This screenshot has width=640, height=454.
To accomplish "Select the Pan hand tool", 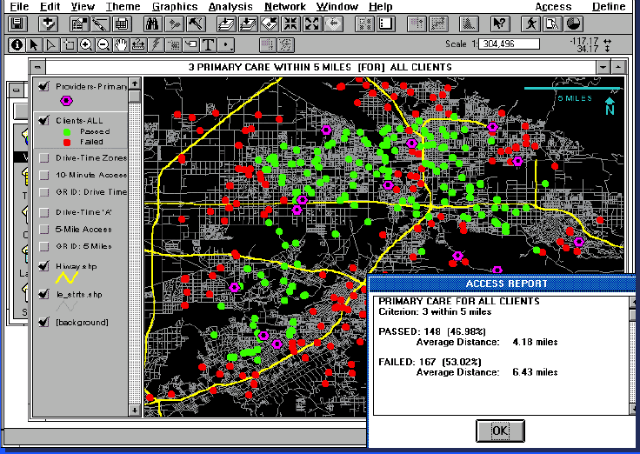I will 121,44.
